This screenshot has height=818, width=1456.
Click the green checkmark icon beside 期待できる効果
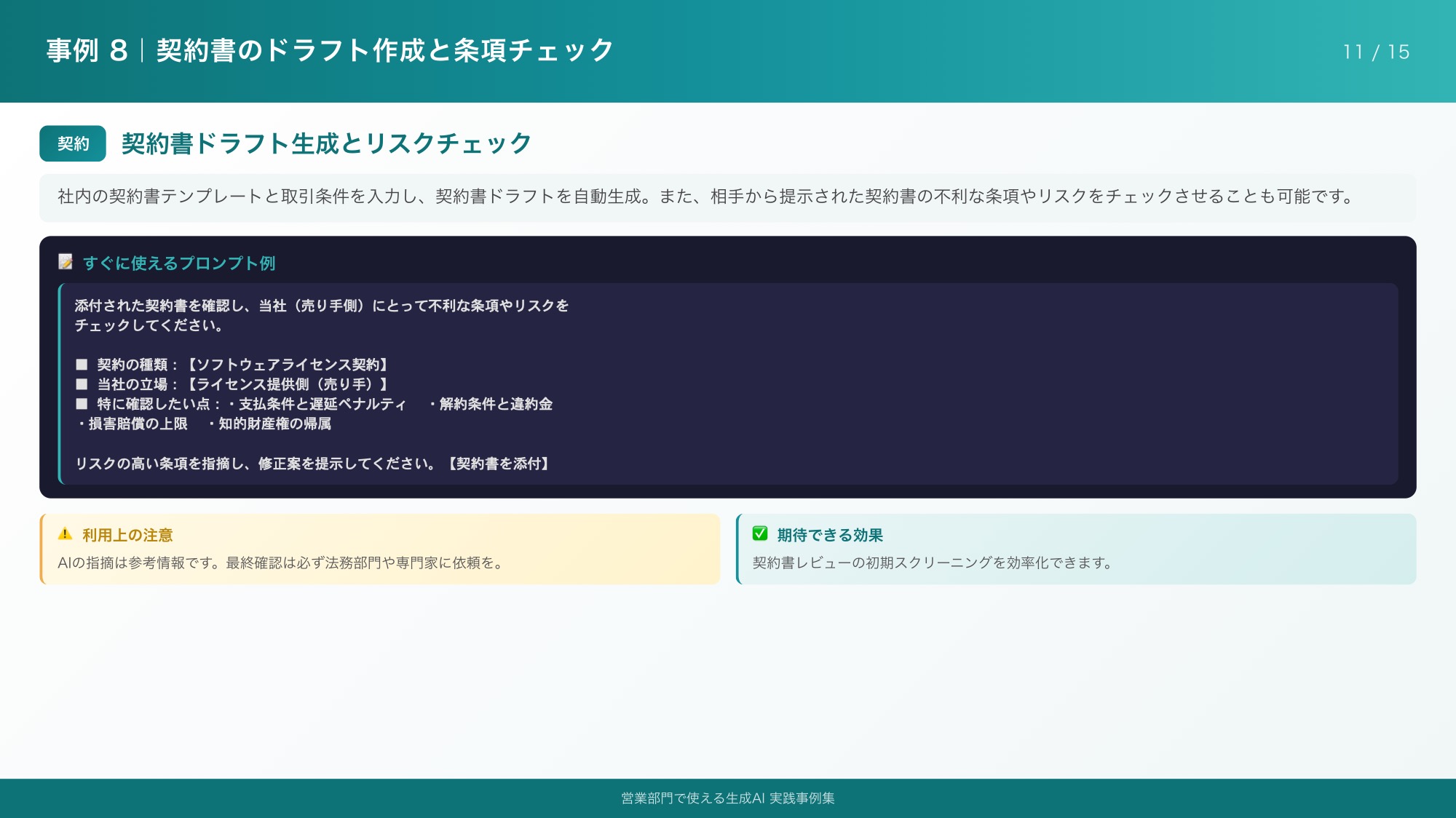pos(760,533)
